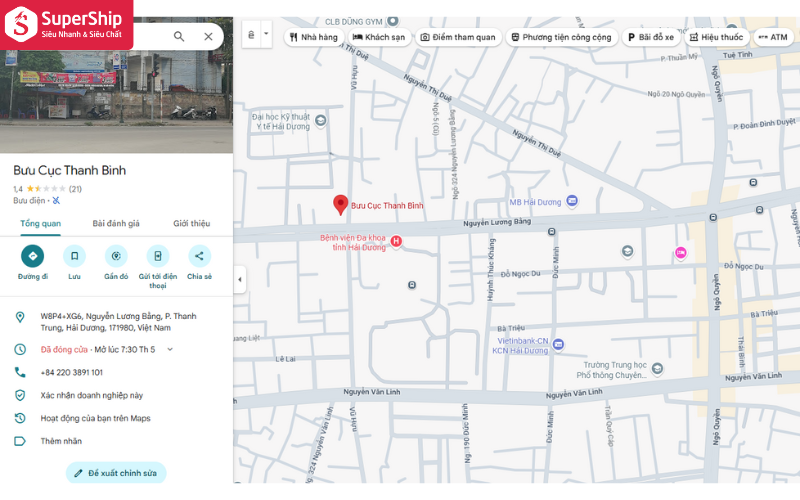800x500 pixels.
Task: Filter map by Phương tiện công cộng
Action: 561,37
